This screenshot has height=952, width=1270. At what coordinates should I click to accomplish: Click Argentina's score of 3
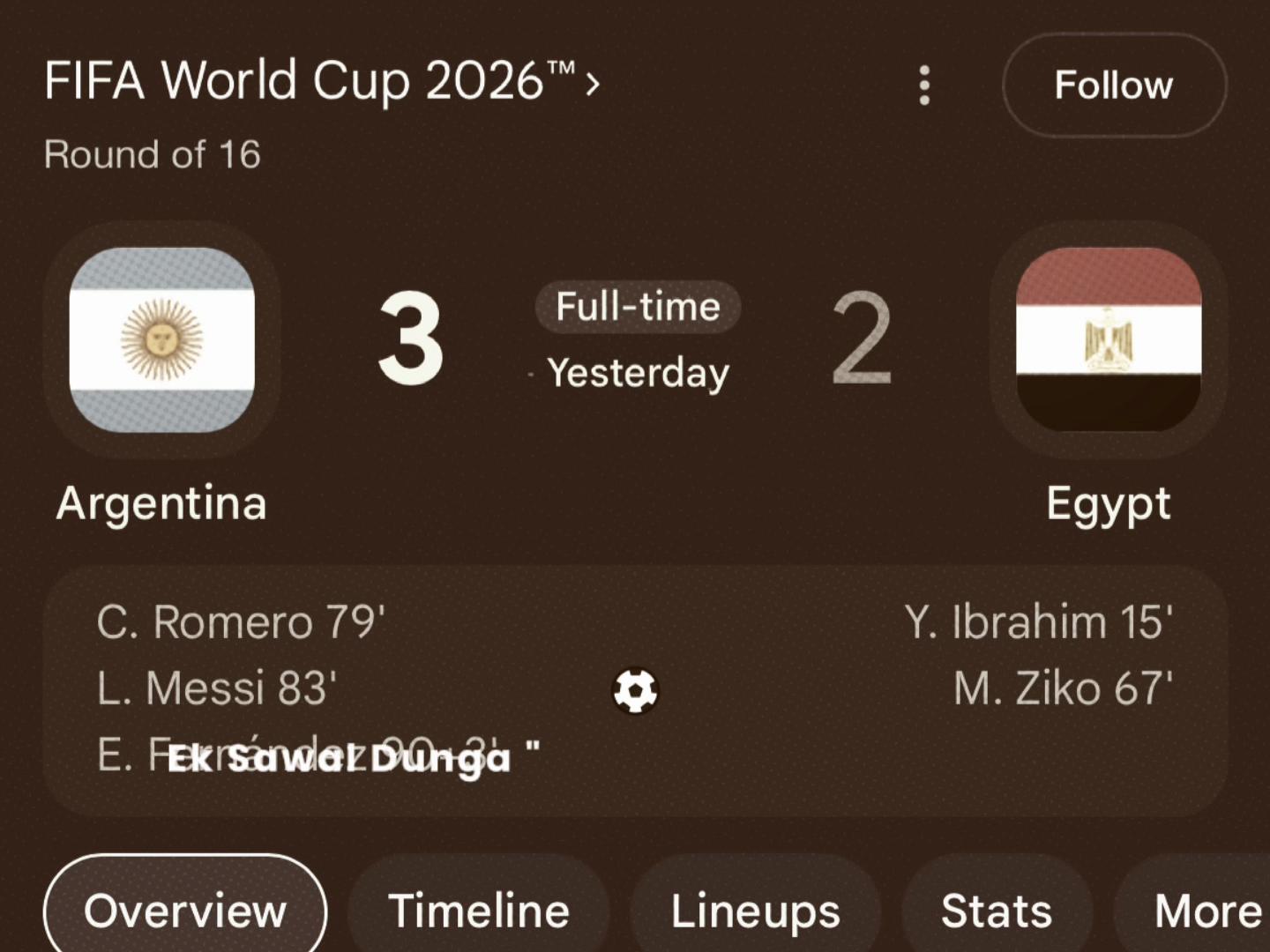click(x=410, y=339)
